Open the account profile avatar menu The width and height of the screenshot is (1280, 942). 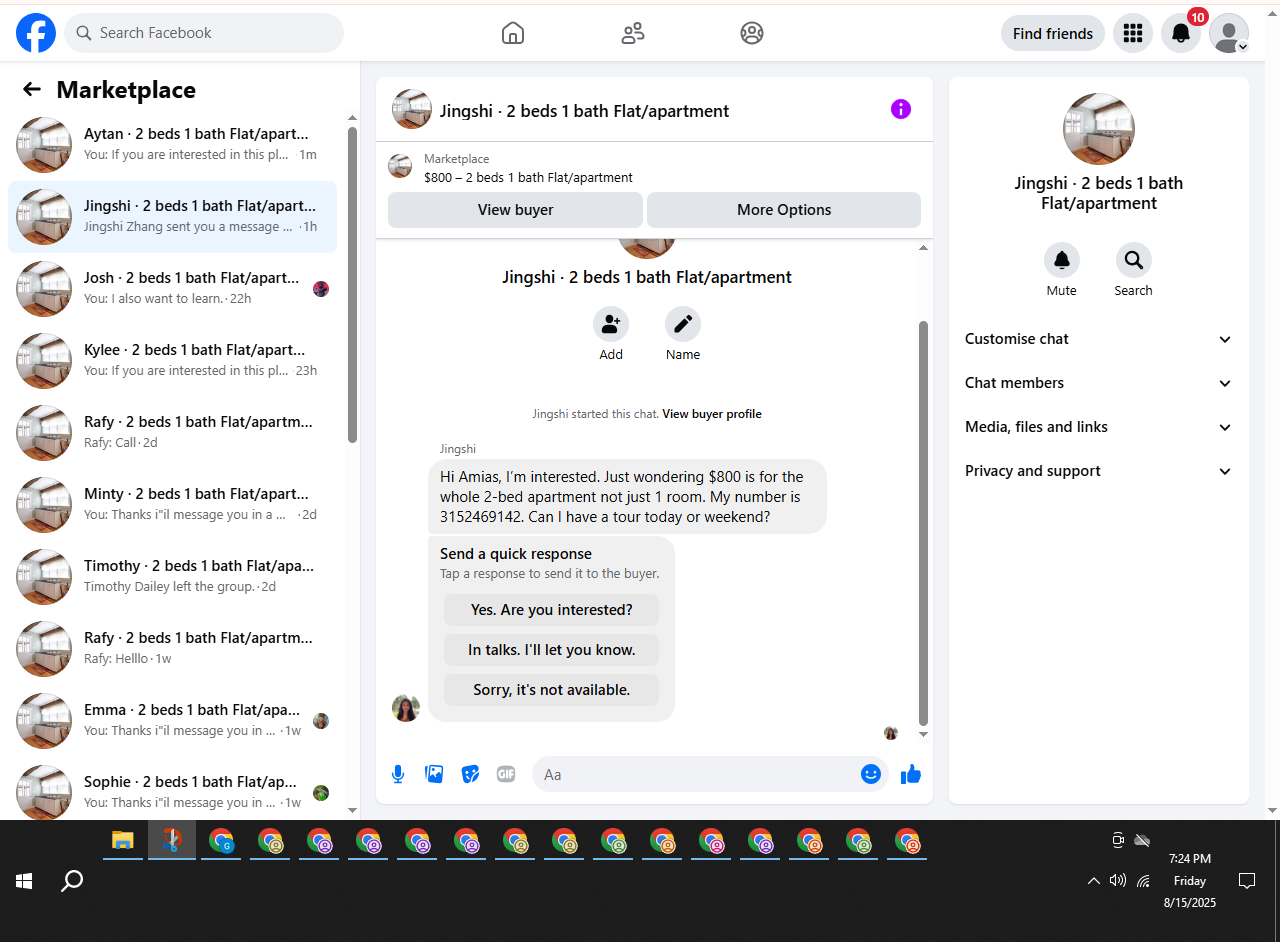[1229, 33]
